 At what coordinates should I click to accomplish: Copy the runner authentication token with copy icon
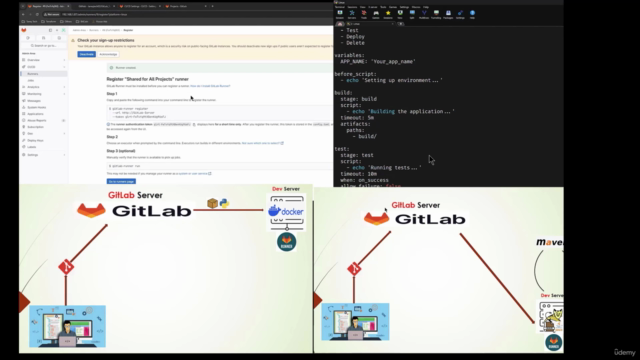point(194,124)
